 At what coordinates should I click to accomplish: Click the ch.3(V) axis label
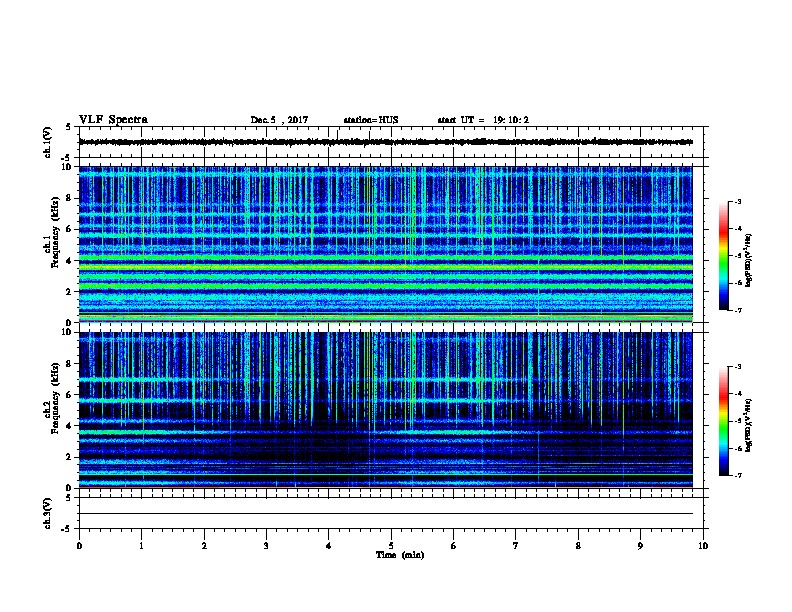click(48, 513)
